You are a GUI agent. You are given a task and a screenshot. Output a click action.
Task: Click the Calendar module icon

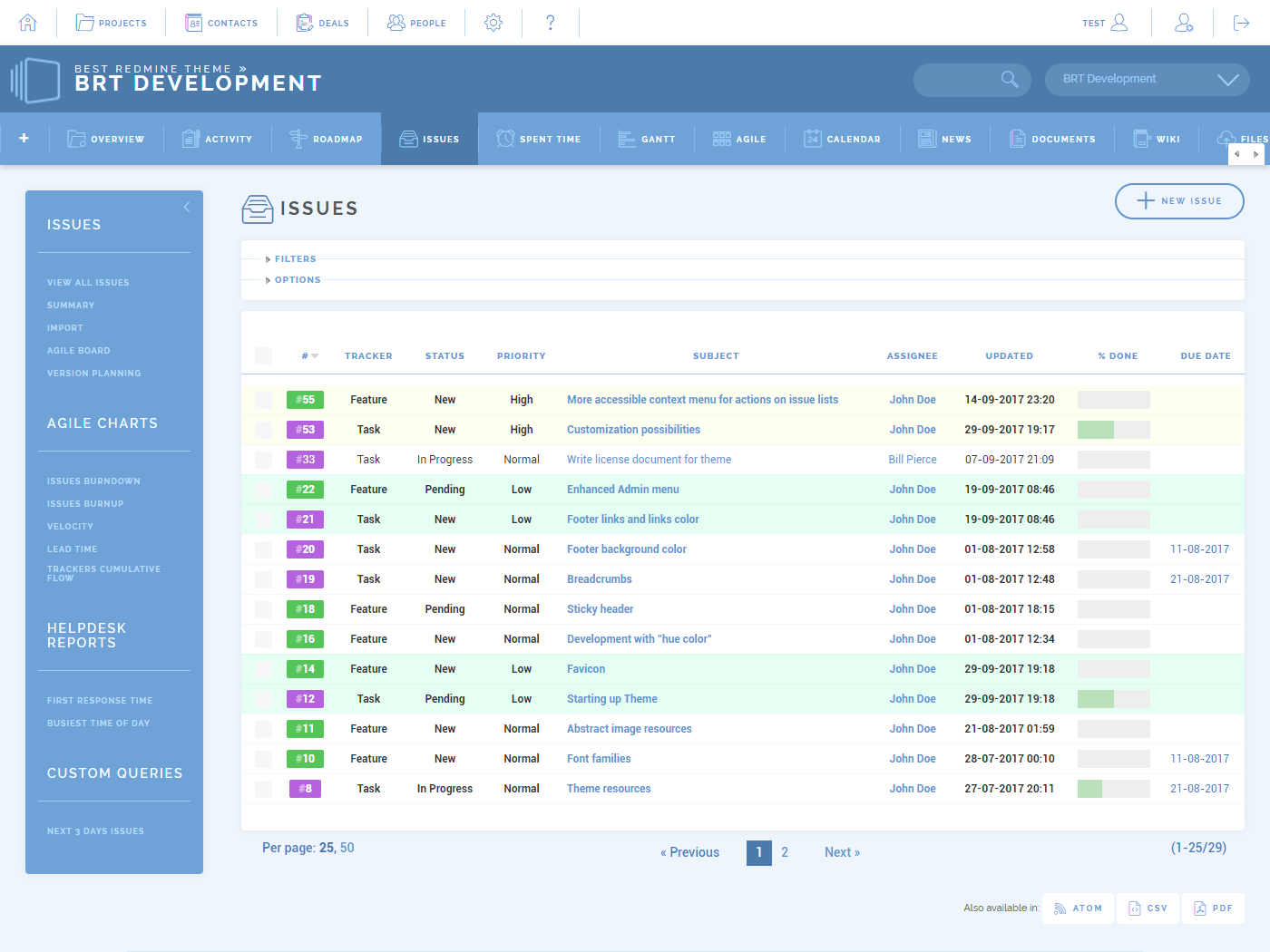click(x=812, y=138)
